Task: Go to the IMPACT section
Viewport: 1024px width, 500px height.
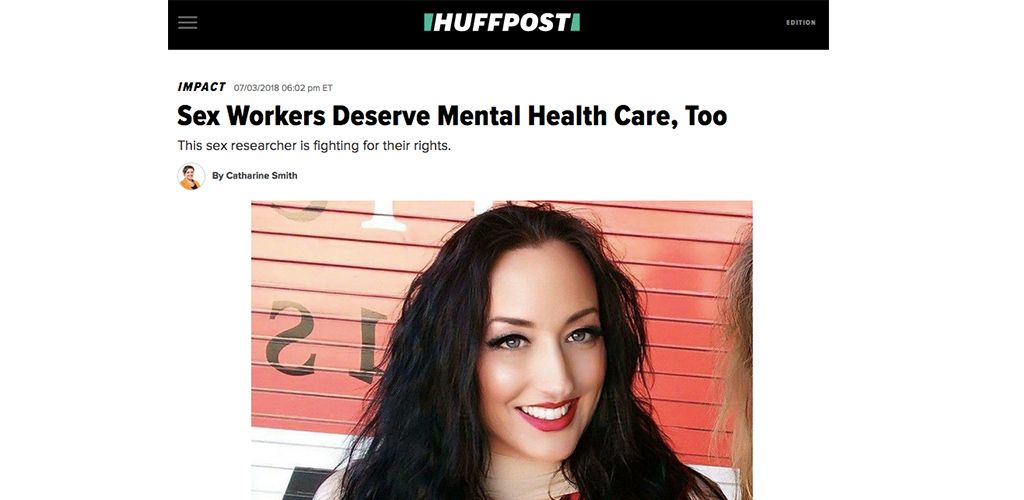Action: click(x=202, y=87)
